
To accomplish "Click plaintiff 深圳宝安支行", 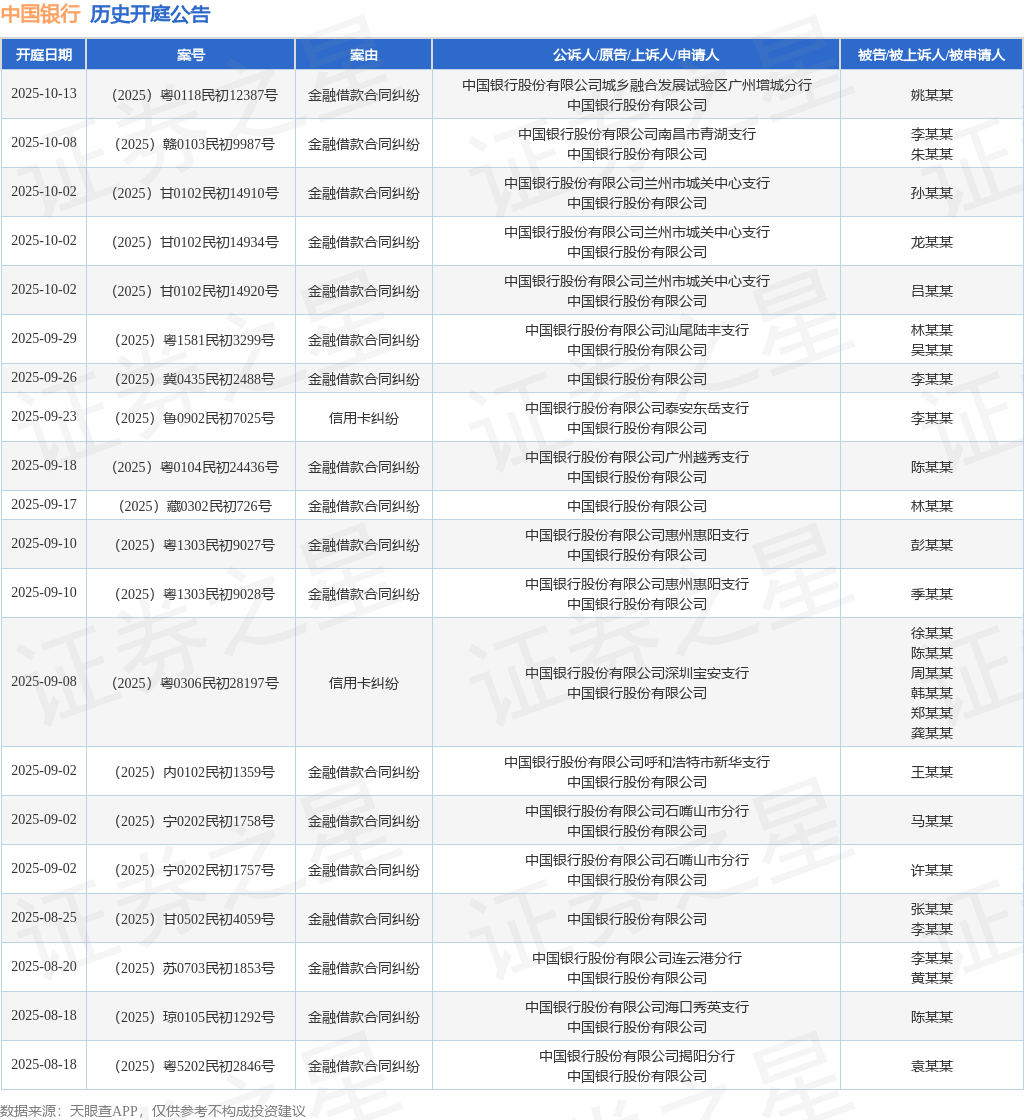I will point(637,673).
